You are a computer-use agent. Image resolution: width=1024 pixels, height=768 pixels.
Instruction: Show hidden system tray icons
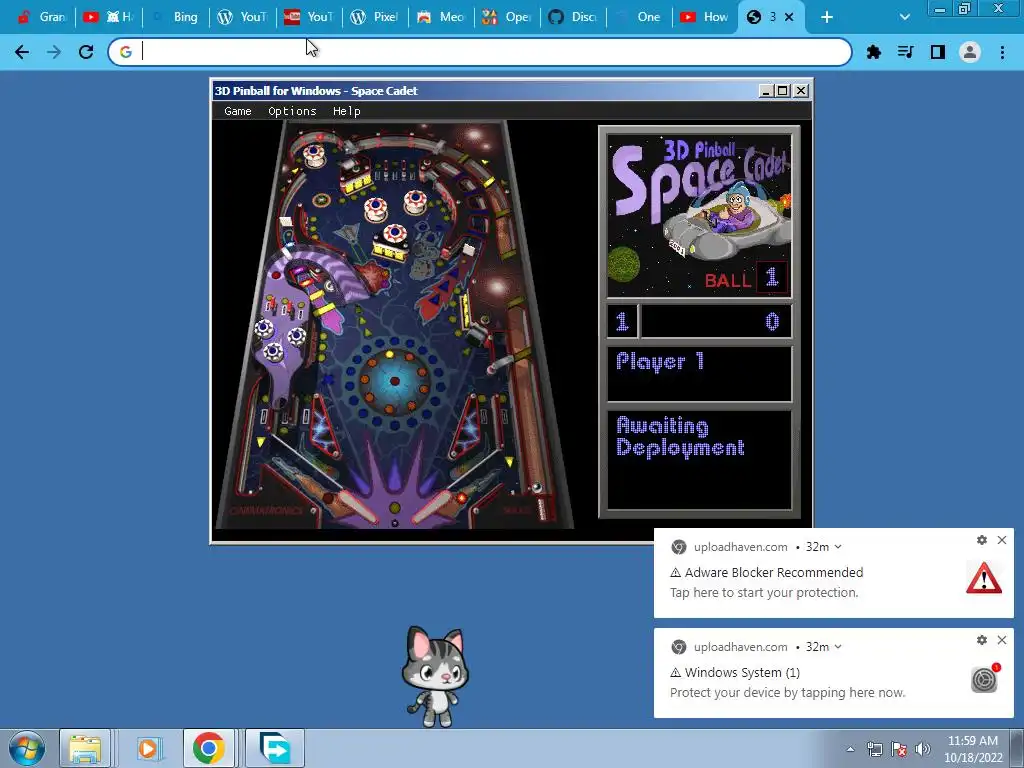click(850, 749)
